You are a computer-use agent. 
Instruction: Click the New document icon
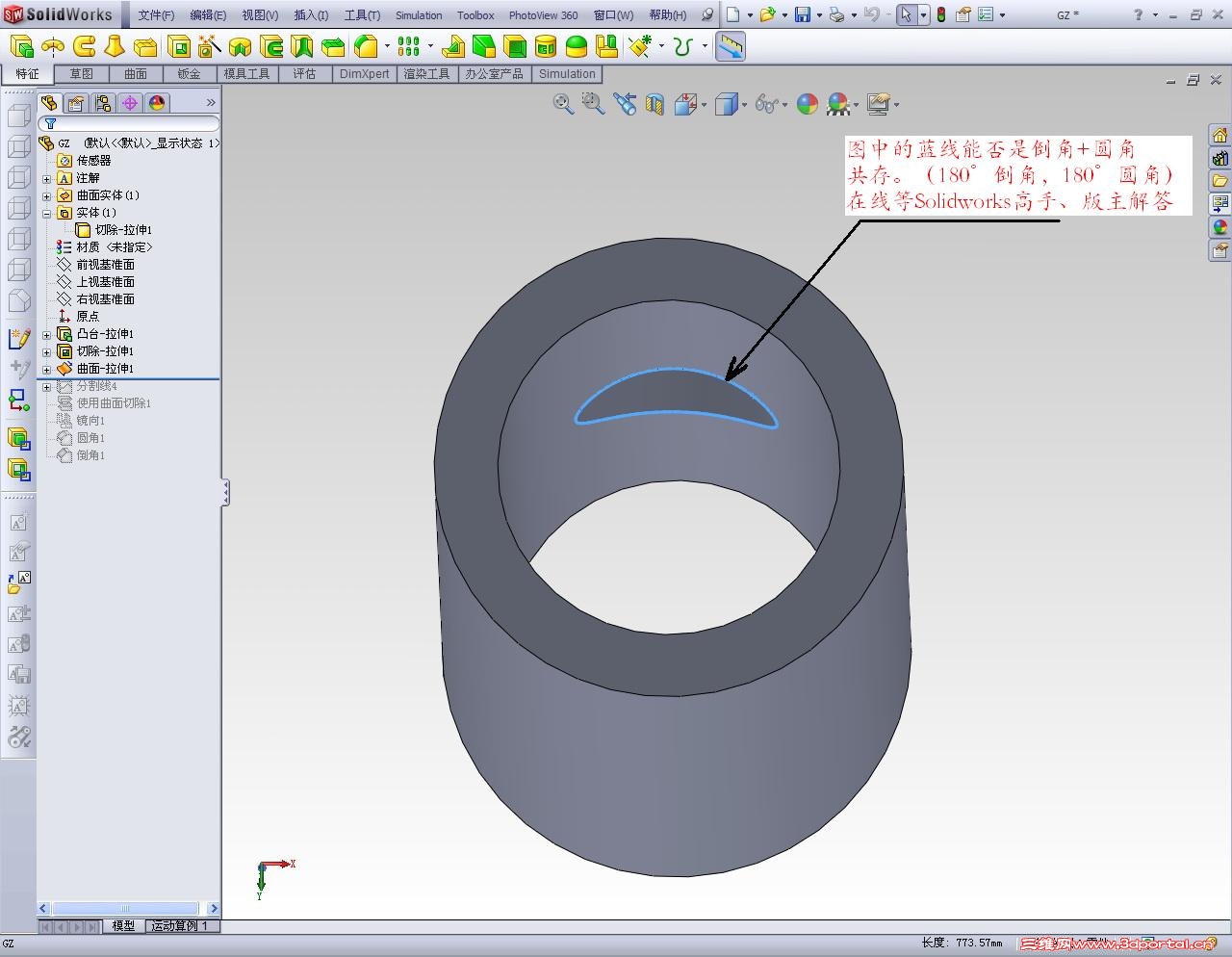pyautogui.click(x=733, y=15)
